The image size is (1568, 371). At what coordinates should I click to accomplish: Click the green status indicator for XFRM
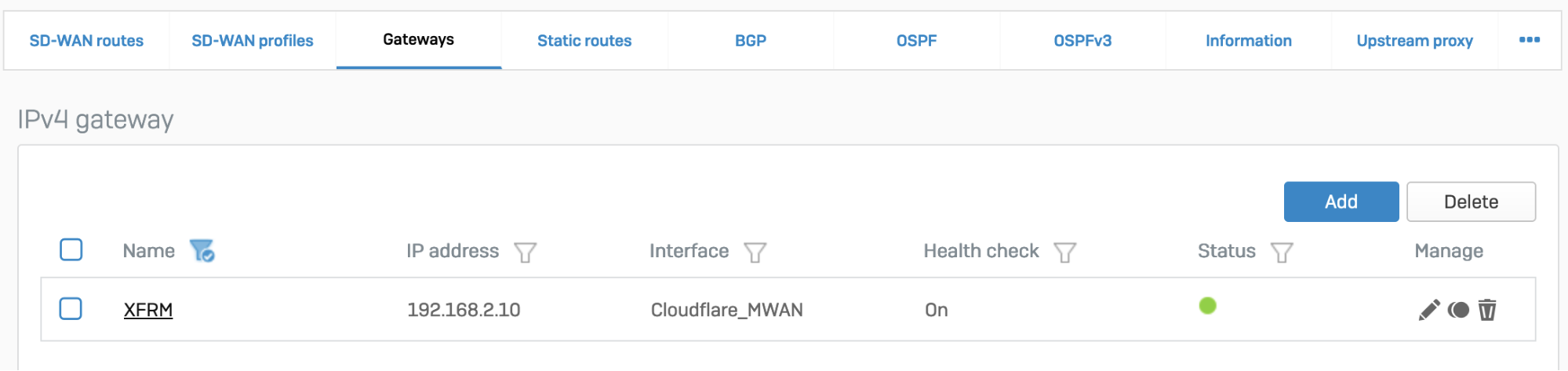coord(1207,306)
